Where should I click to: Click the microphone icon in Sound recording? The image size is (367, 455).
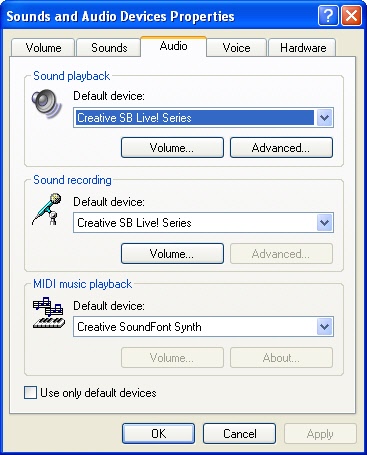click(47, 209)
